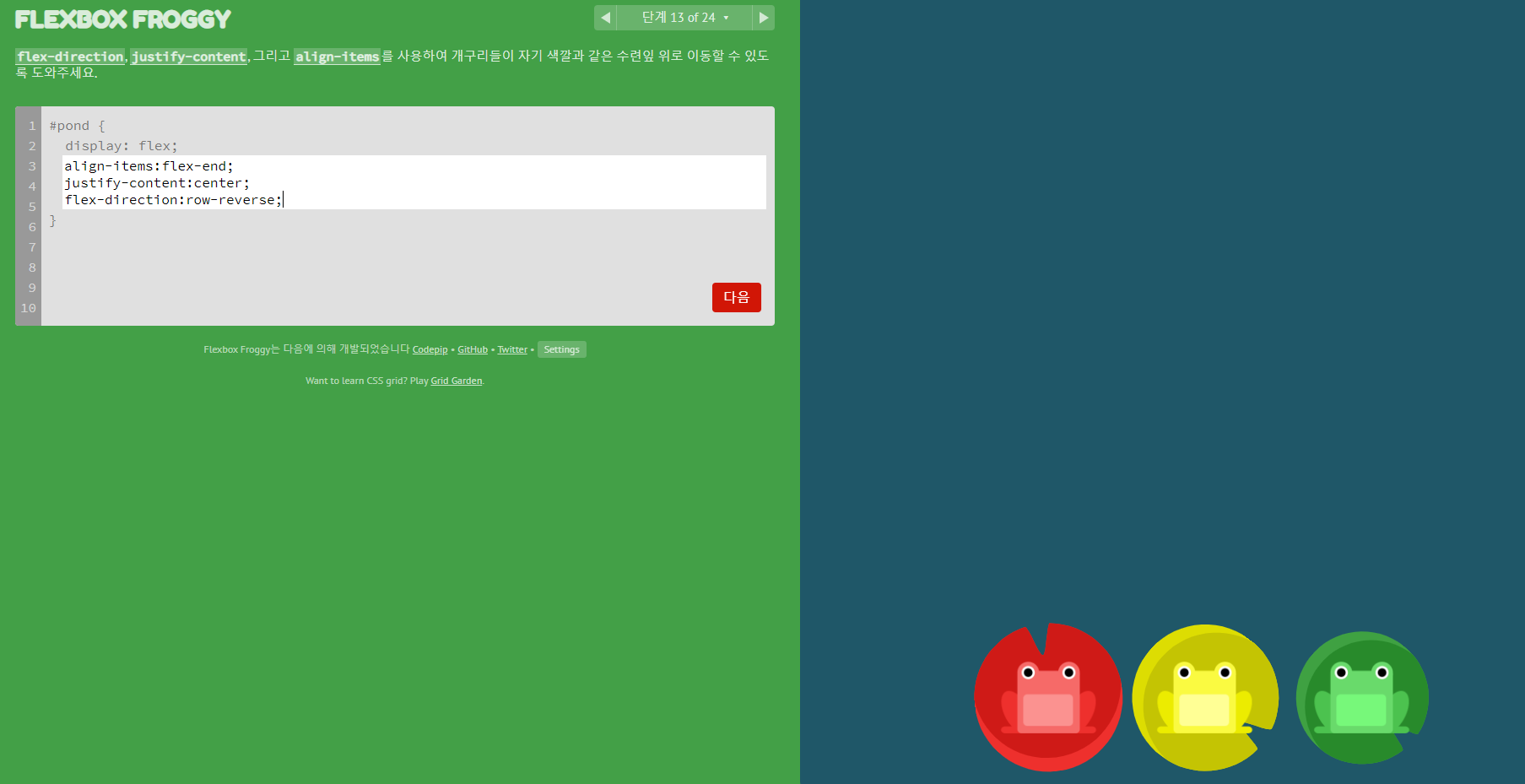Click the 'flex-direction:row-reverse;' line in the editor
The width and height of the screenshot is (1525, 784).
pyautogui.click(x=173, y=200)
